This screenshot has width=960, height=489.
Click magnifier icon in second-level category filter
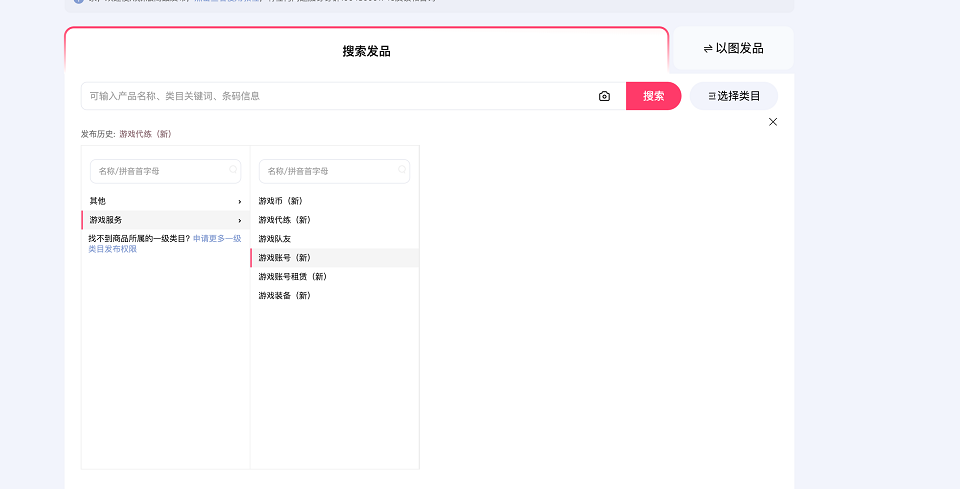coord(402,170)
